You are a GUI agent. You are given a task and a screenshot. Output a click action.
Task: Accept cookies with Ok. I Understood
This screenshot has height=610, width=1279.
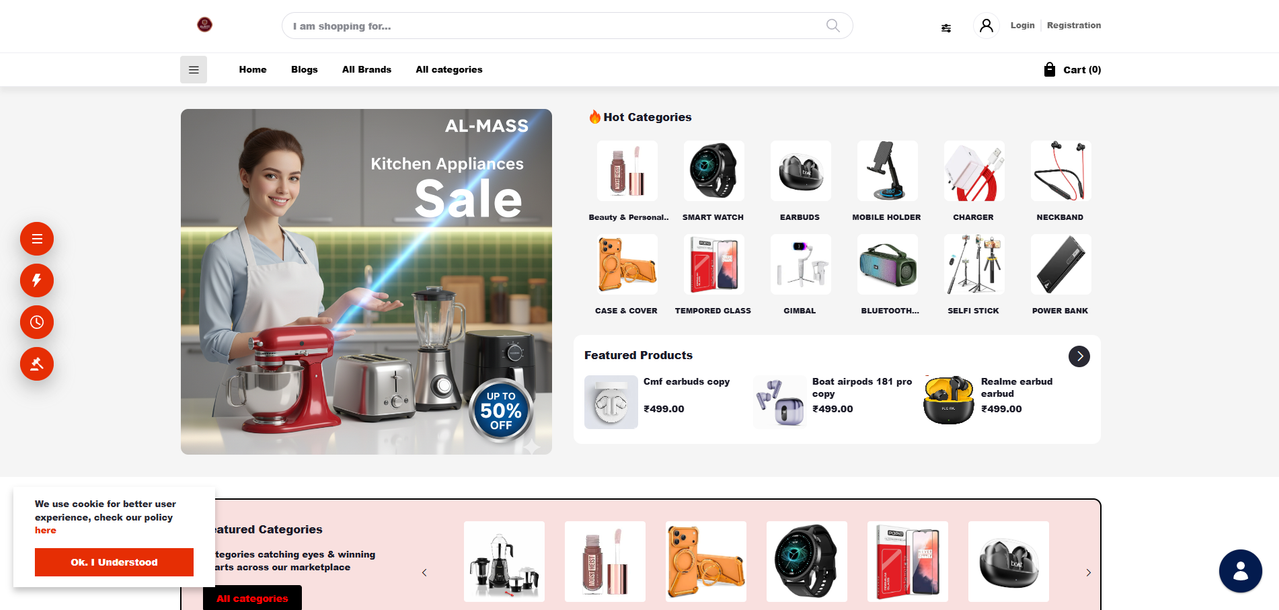114,562
